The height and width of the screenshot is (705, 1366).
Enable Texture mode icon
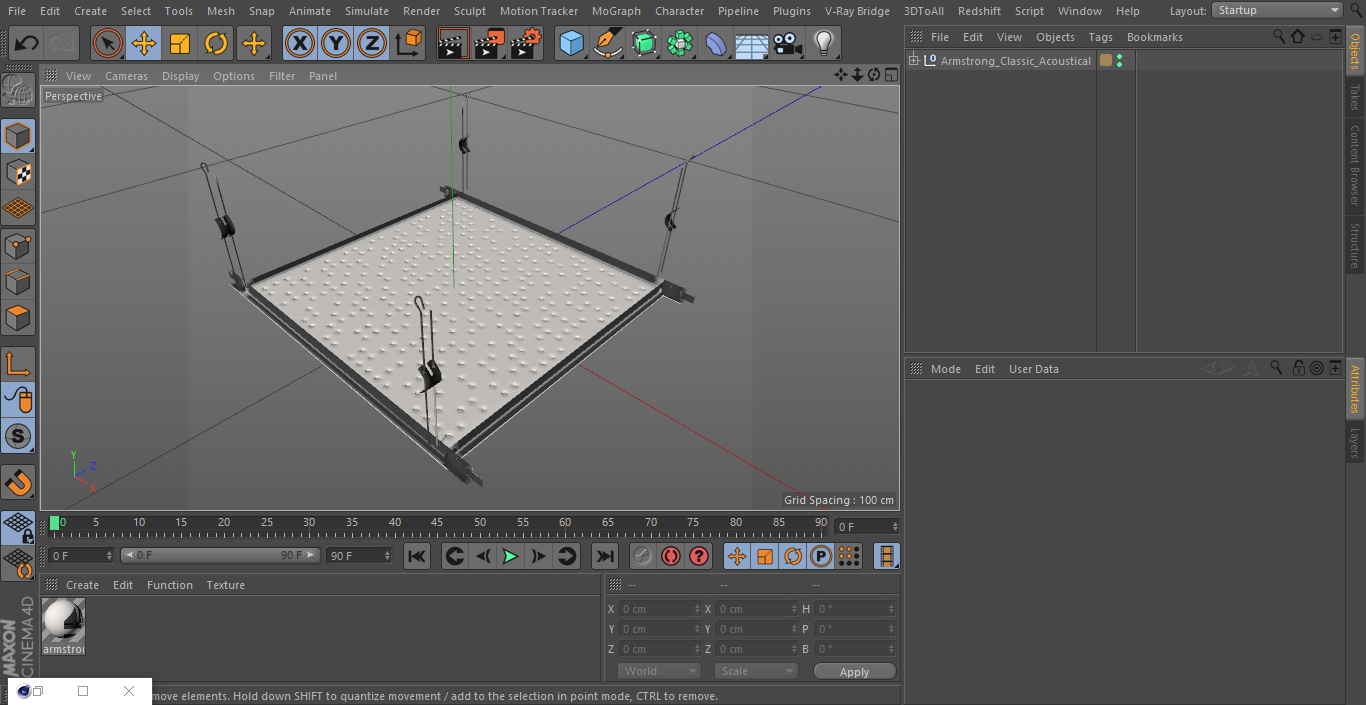click(x=18, y=173)
